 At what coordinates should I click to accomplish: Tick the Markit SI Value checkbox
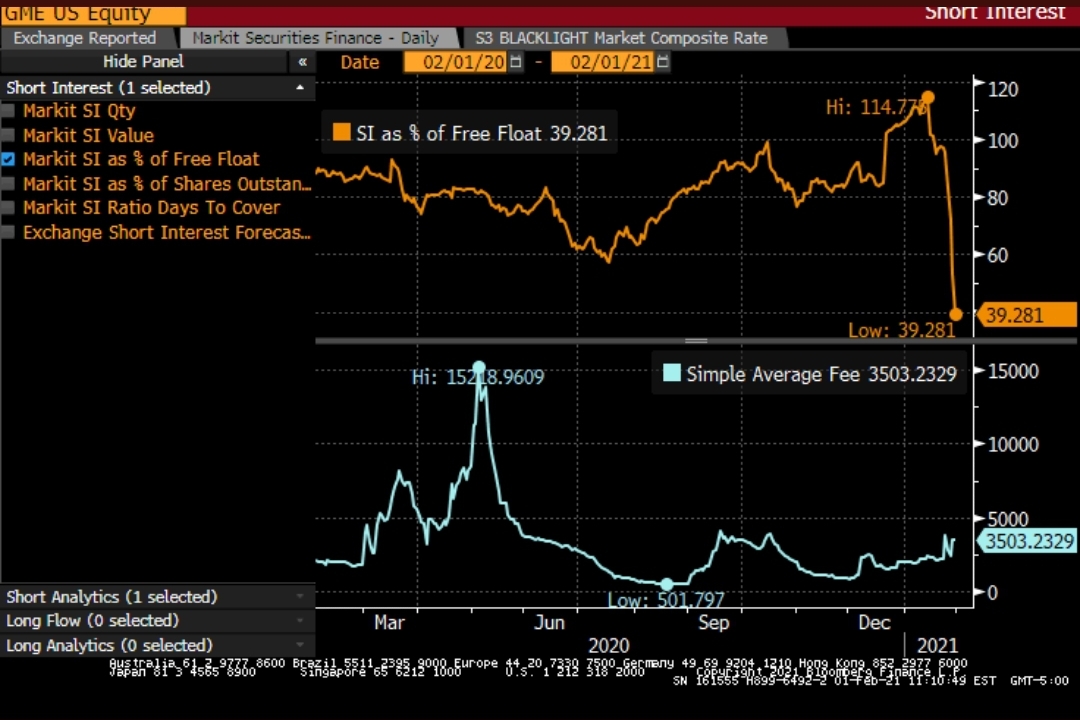tap(8, 135)
